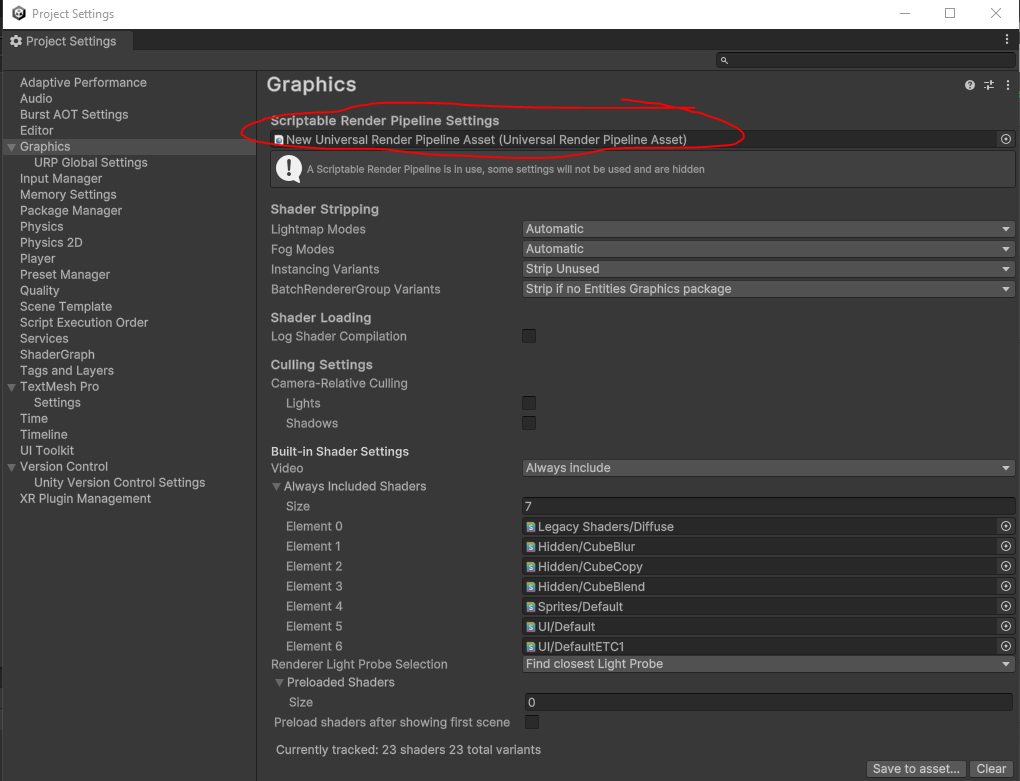Screen dimensions: 1020x781
Task: Open the preset selector sliders icon
Action: [988, 85]
